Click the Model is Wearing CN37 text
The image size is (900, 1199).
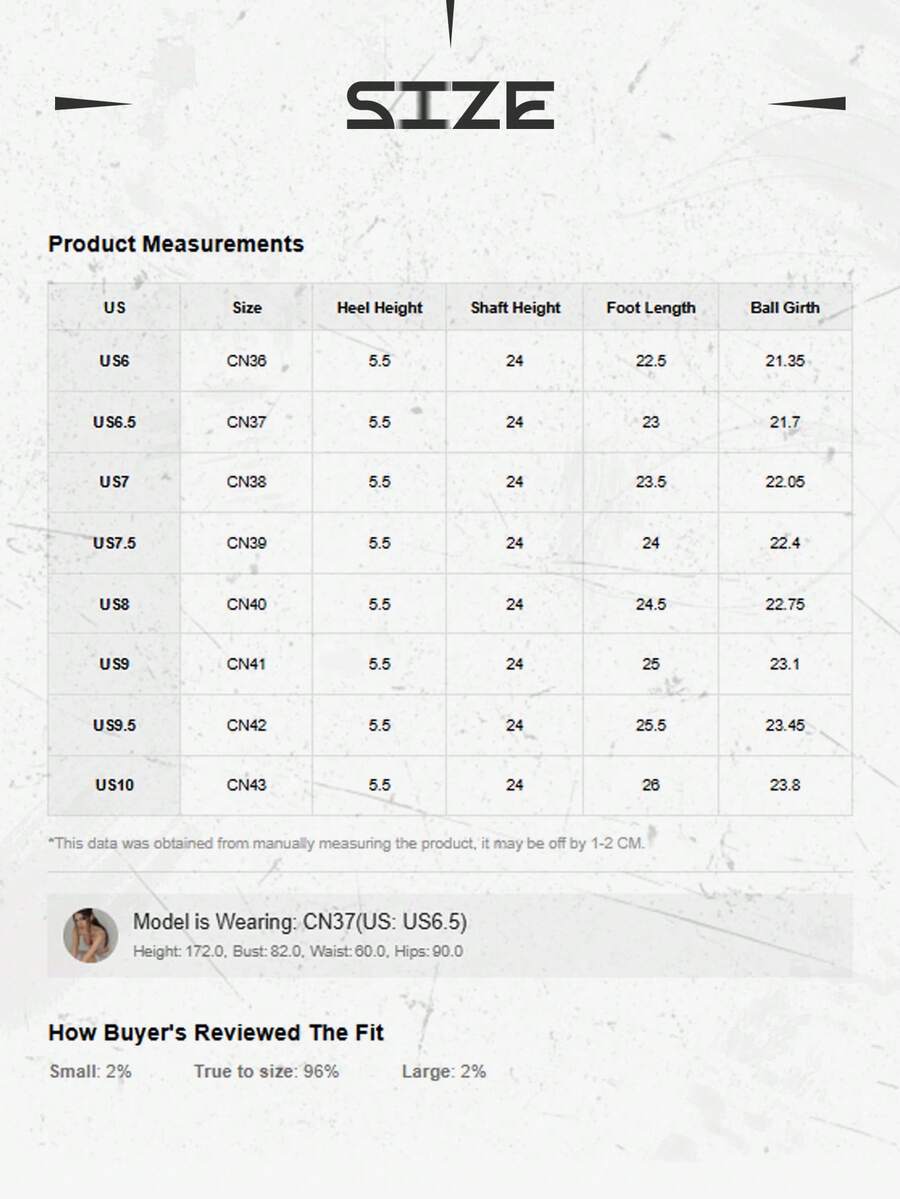[x=300, y=922]
